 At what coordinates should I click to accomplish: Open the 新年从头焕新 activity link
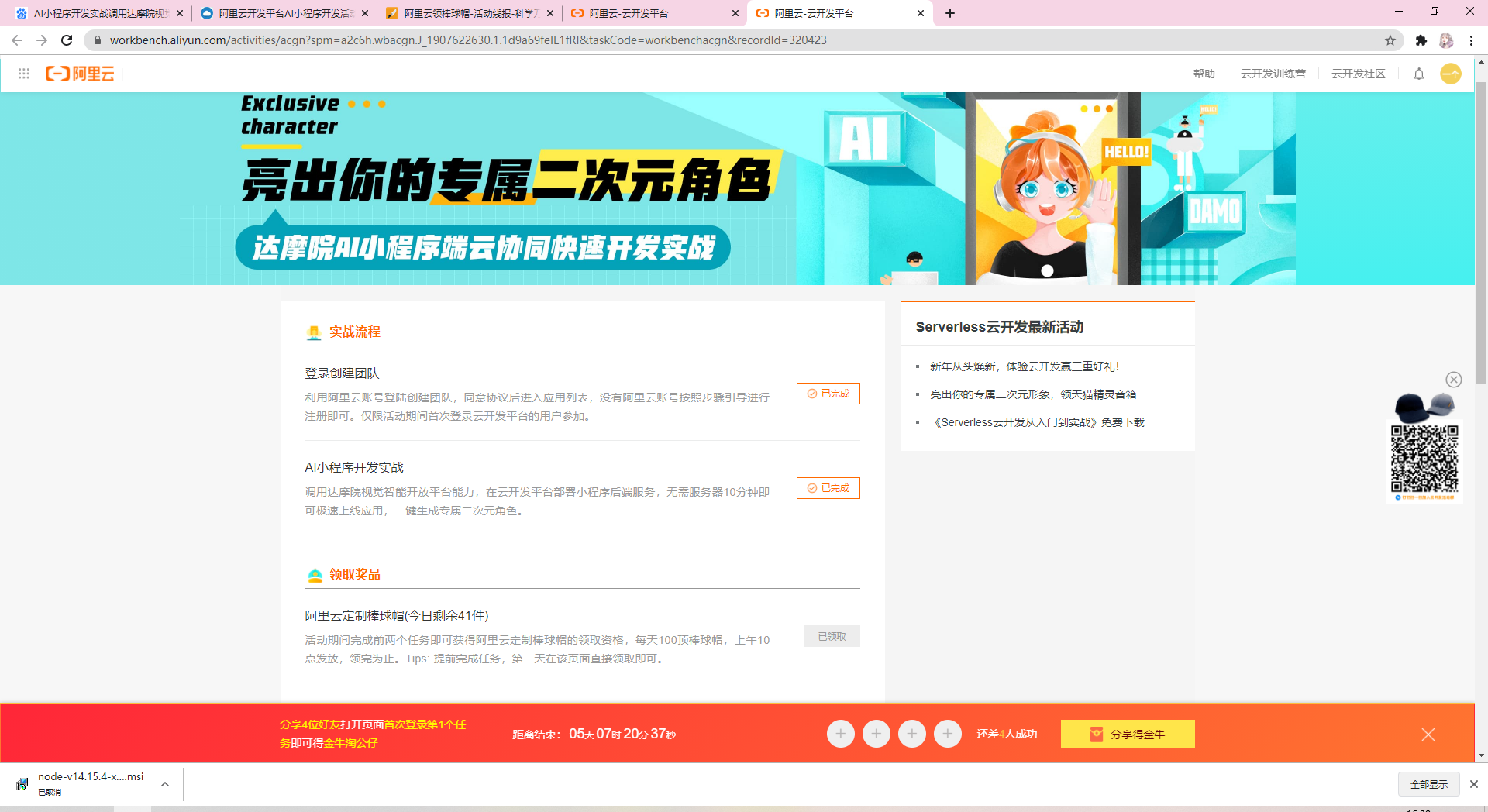click(x=1025, y=366)
